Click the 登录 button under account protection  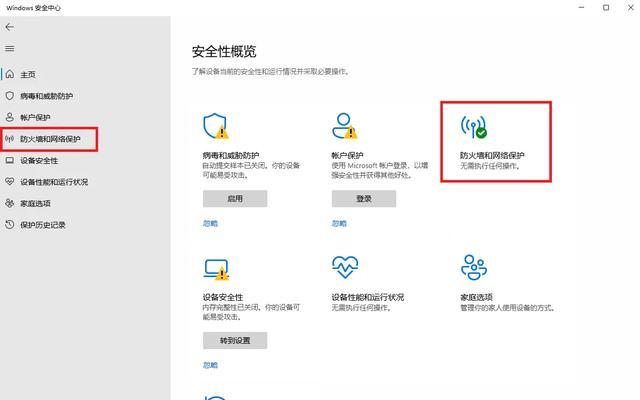click(364, 199)
